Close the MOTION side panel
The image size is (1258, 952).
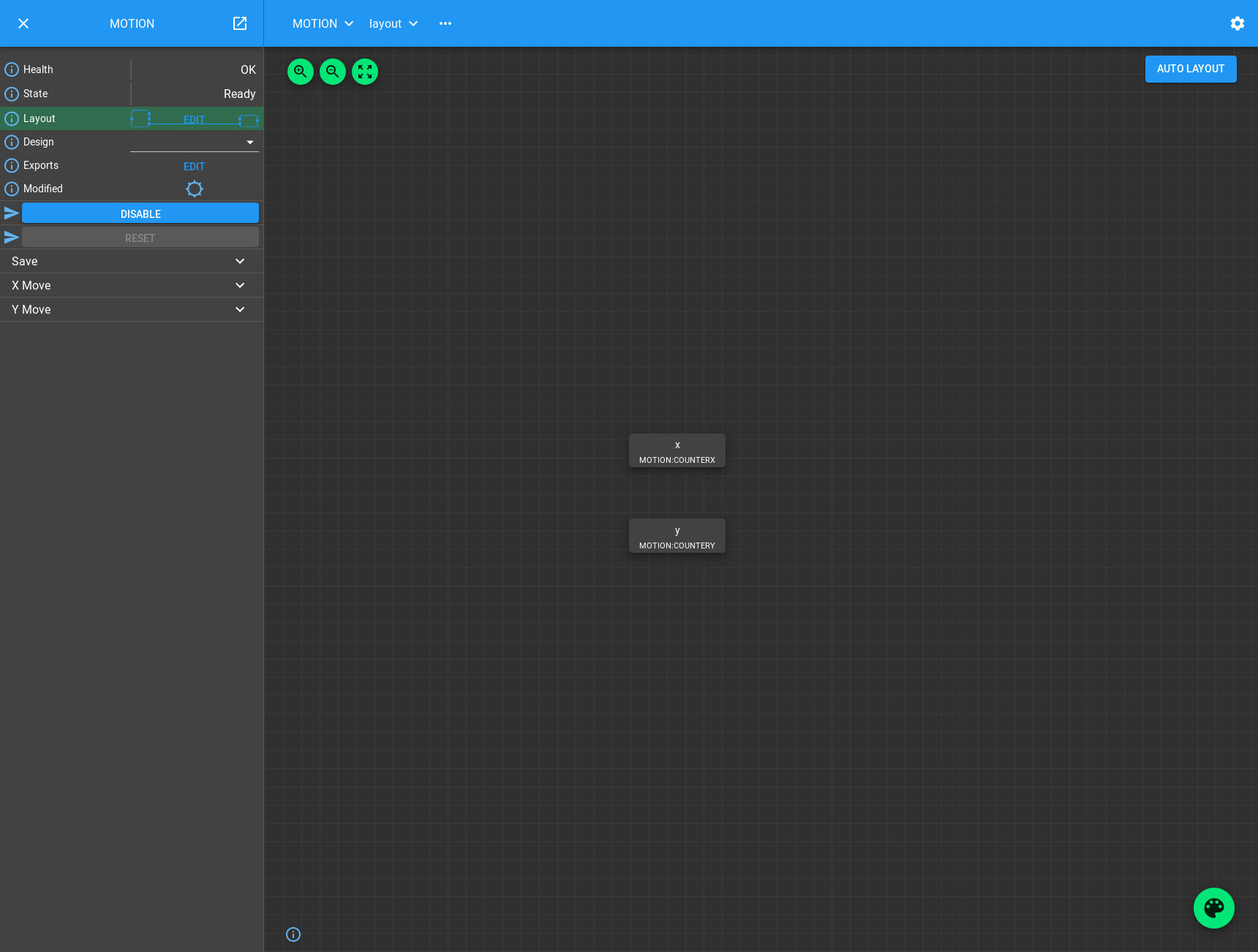pos(23,23)
